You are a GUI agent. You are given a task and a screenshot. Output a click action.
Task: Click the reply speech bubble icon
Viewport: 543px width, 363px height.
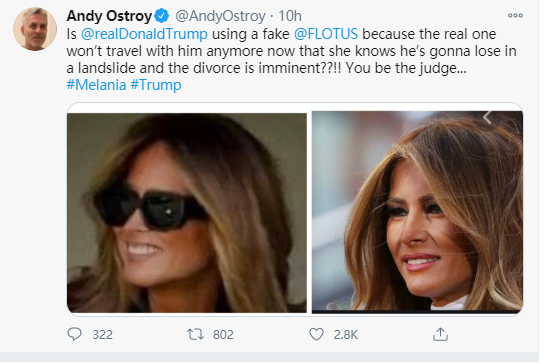pyautogui.click(x=74, y=334)
